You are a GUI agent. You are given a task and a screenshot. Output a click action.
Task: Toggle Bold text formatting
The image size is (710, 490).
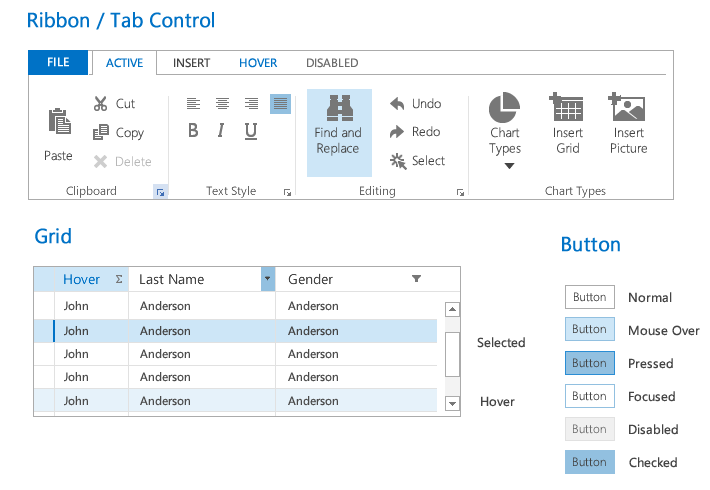coord(193,131)
